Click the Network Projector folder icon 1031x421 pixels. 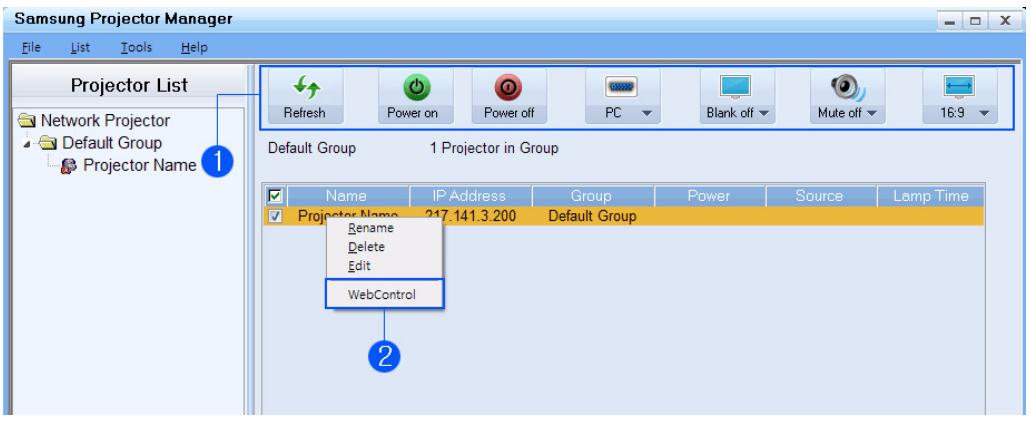pos(28,120)
